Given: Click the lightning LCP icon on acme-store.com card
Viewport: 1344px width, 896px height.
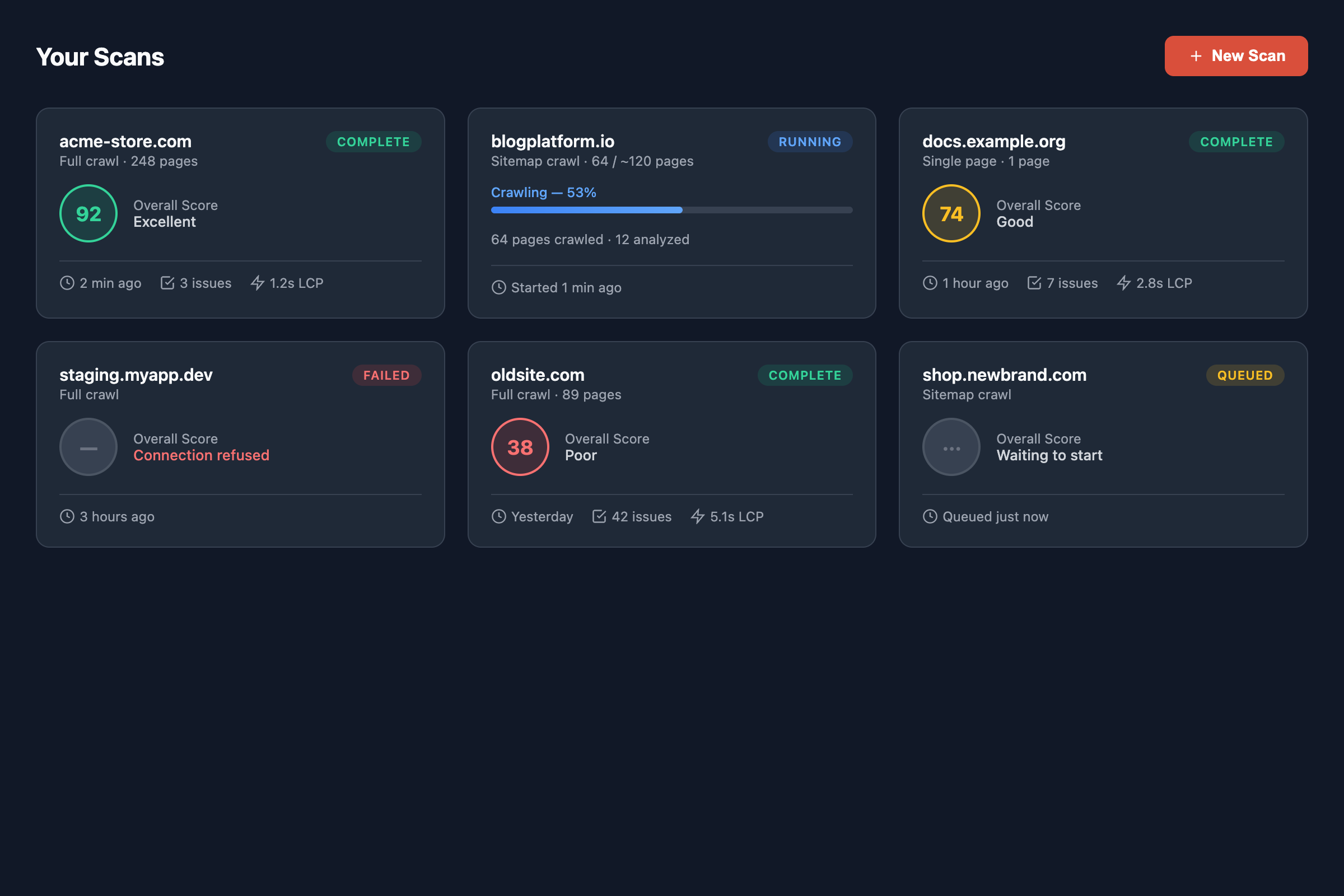Looking at the screenshot, I should 257,283.
